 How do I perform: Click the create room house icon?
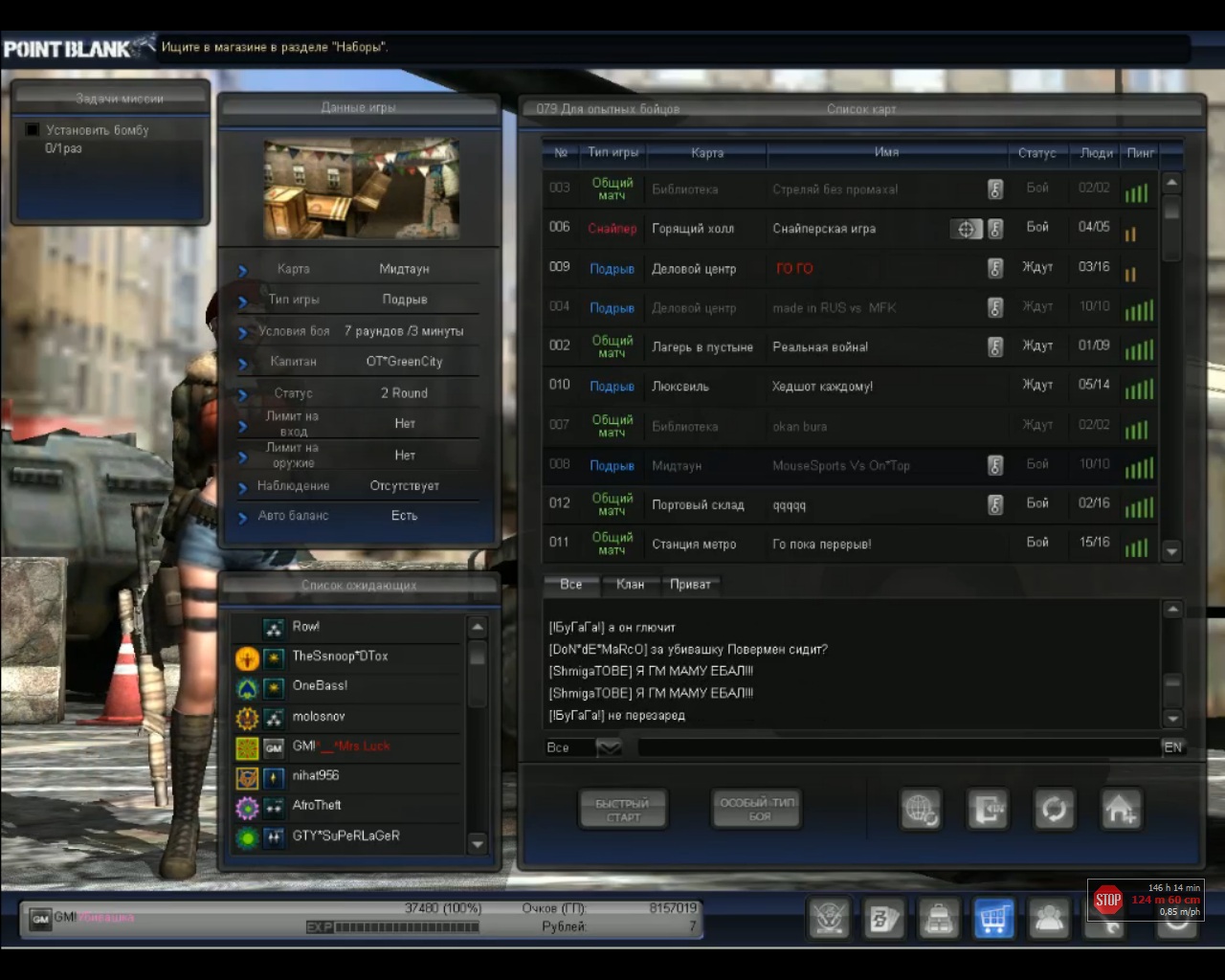(1120, 810)
